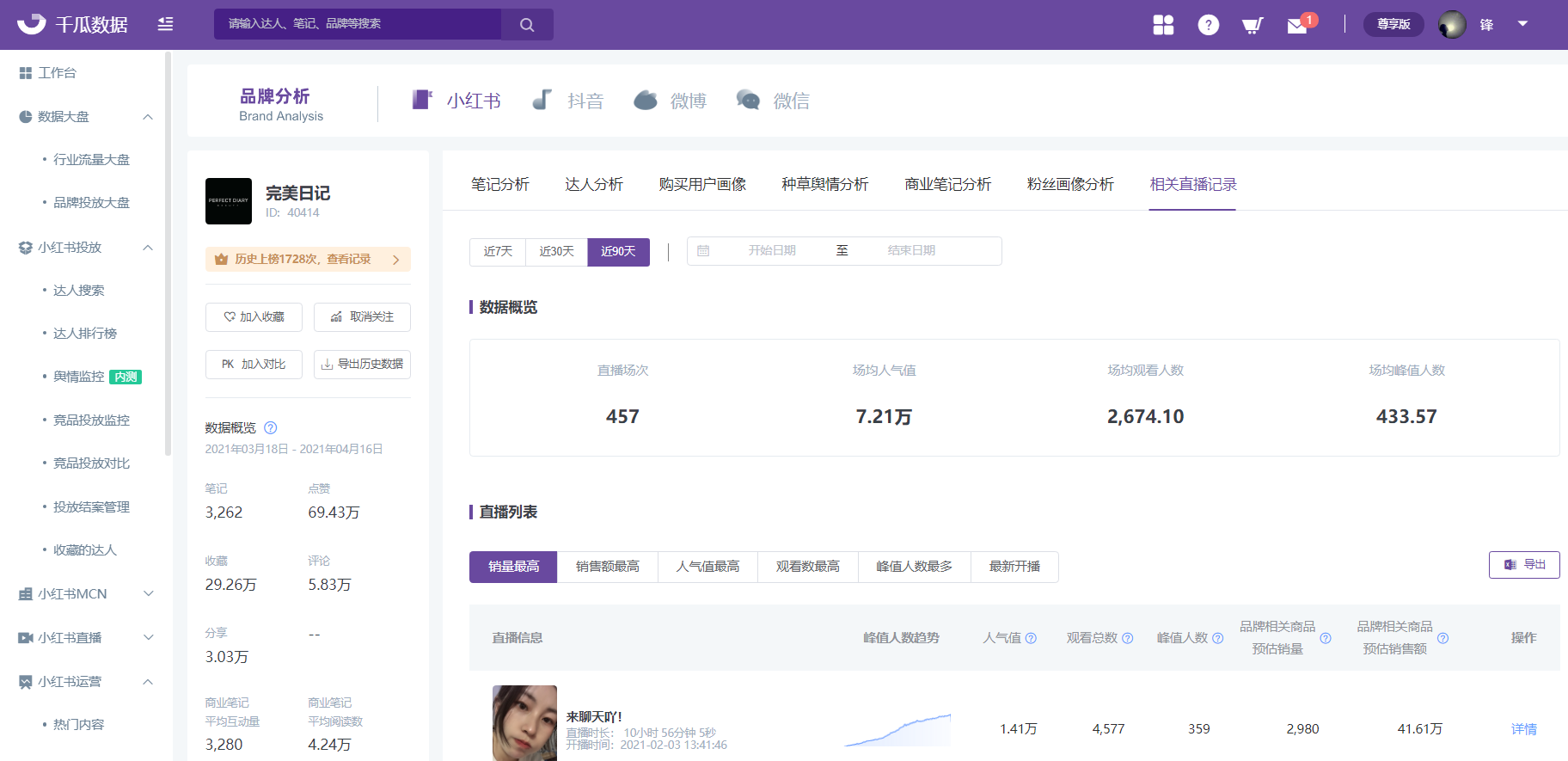The image size is (1568, 761).
Task: Open 投放结案管理 in sidebar
Action: coord(91,506)
